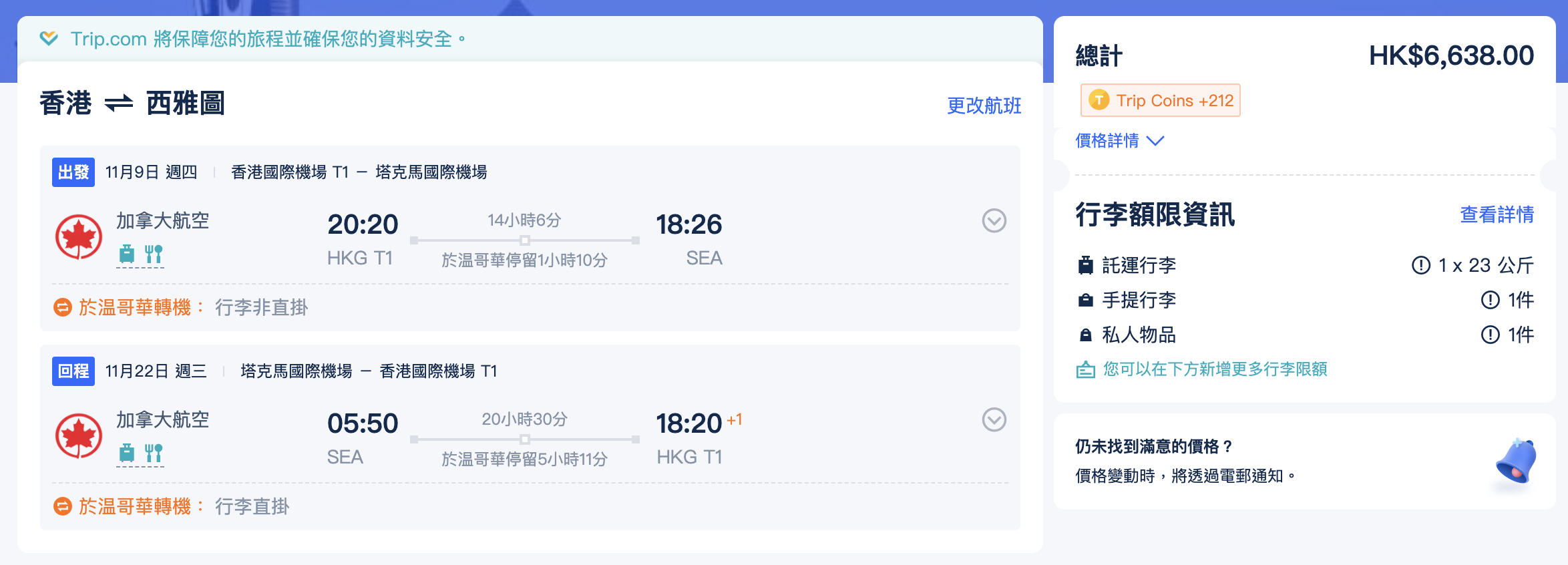Click the Air Canada logo on outbound flight
Screen dimensions: 1568x565
click(x=79, y=237)
